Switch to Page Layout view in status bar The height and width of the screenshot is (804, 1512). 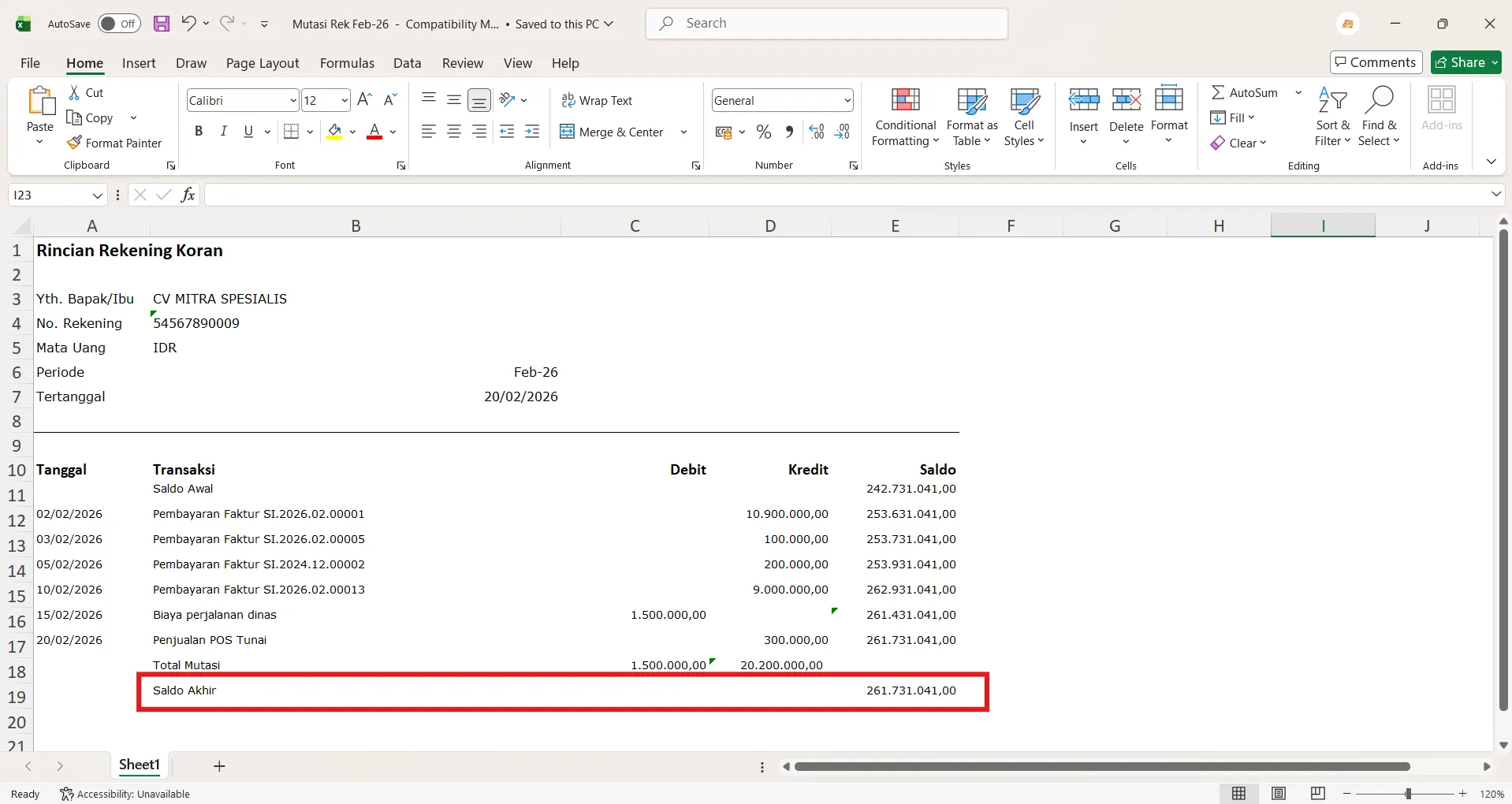[x=1279, y=794]
